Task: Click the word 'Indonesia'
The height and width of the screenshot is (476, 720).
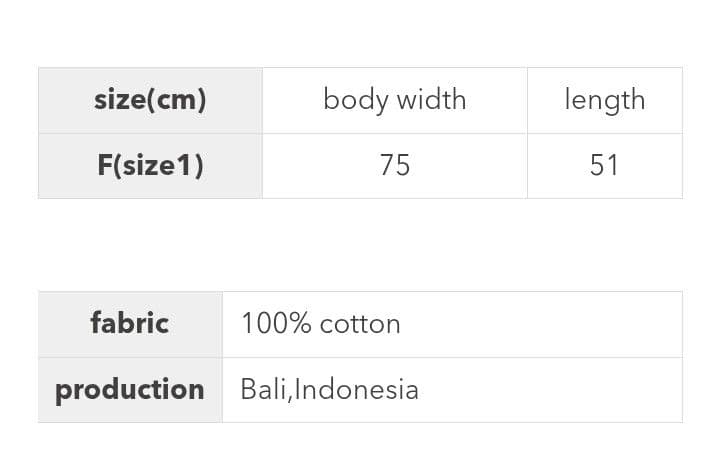Action: pyautogui.click(x=357, y=389)
